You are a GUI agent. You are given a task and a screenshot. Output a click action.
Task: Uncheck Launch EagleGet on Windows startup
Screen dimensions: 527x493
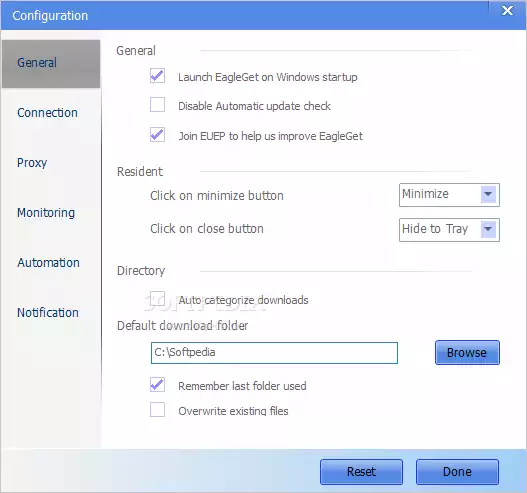click(157, 76)
